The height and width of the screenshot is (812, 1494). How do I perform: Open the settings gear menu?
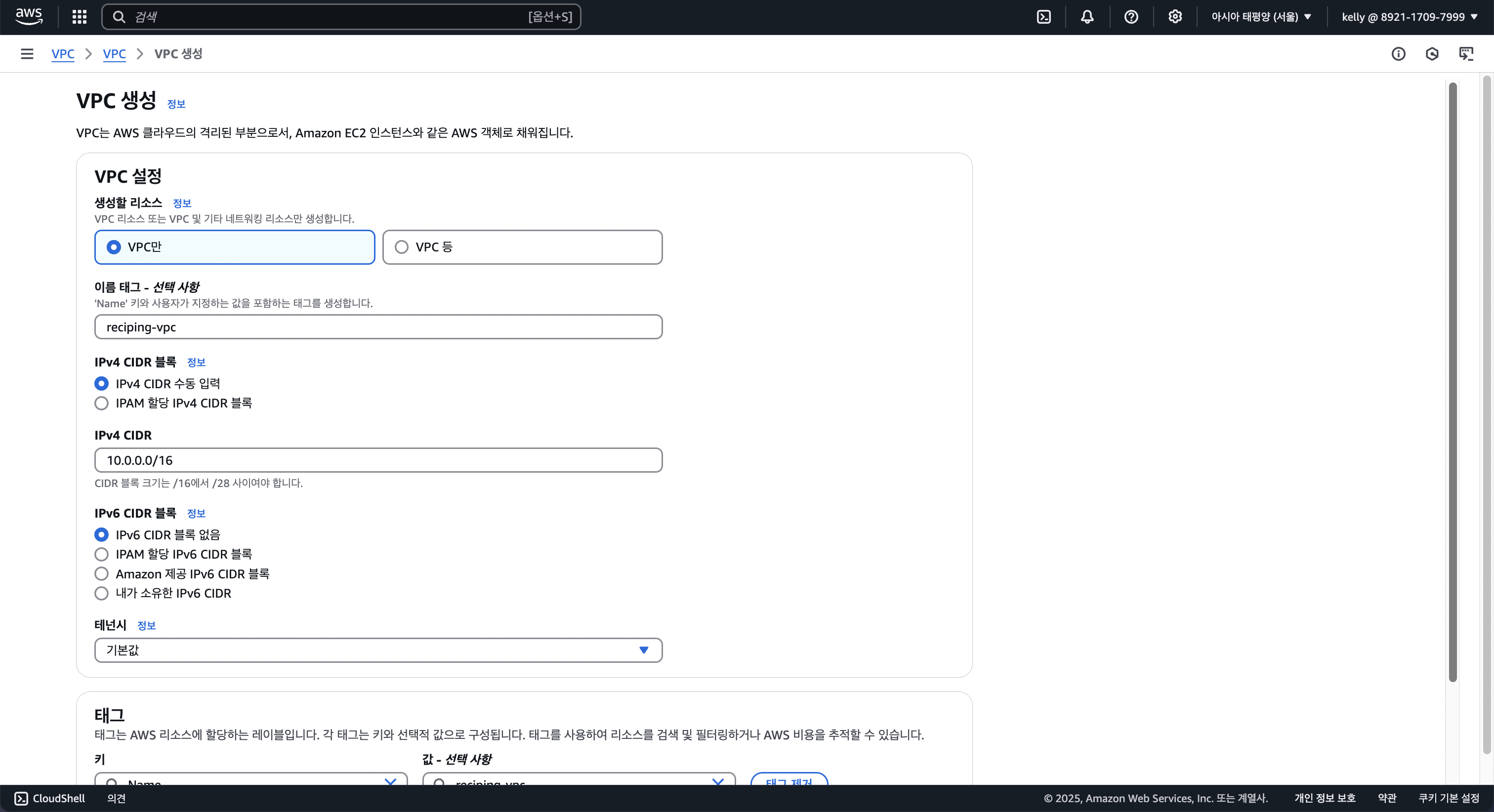[x=1175, y=17]
